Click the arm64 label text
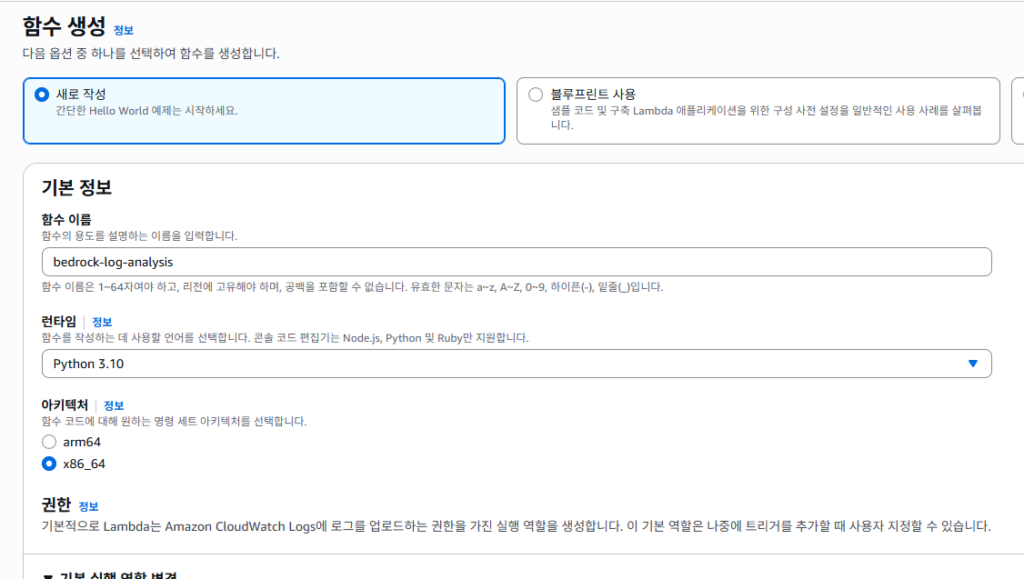This screenshot has height=579, width=1024. pyautogui.click(x=82, y=442)
